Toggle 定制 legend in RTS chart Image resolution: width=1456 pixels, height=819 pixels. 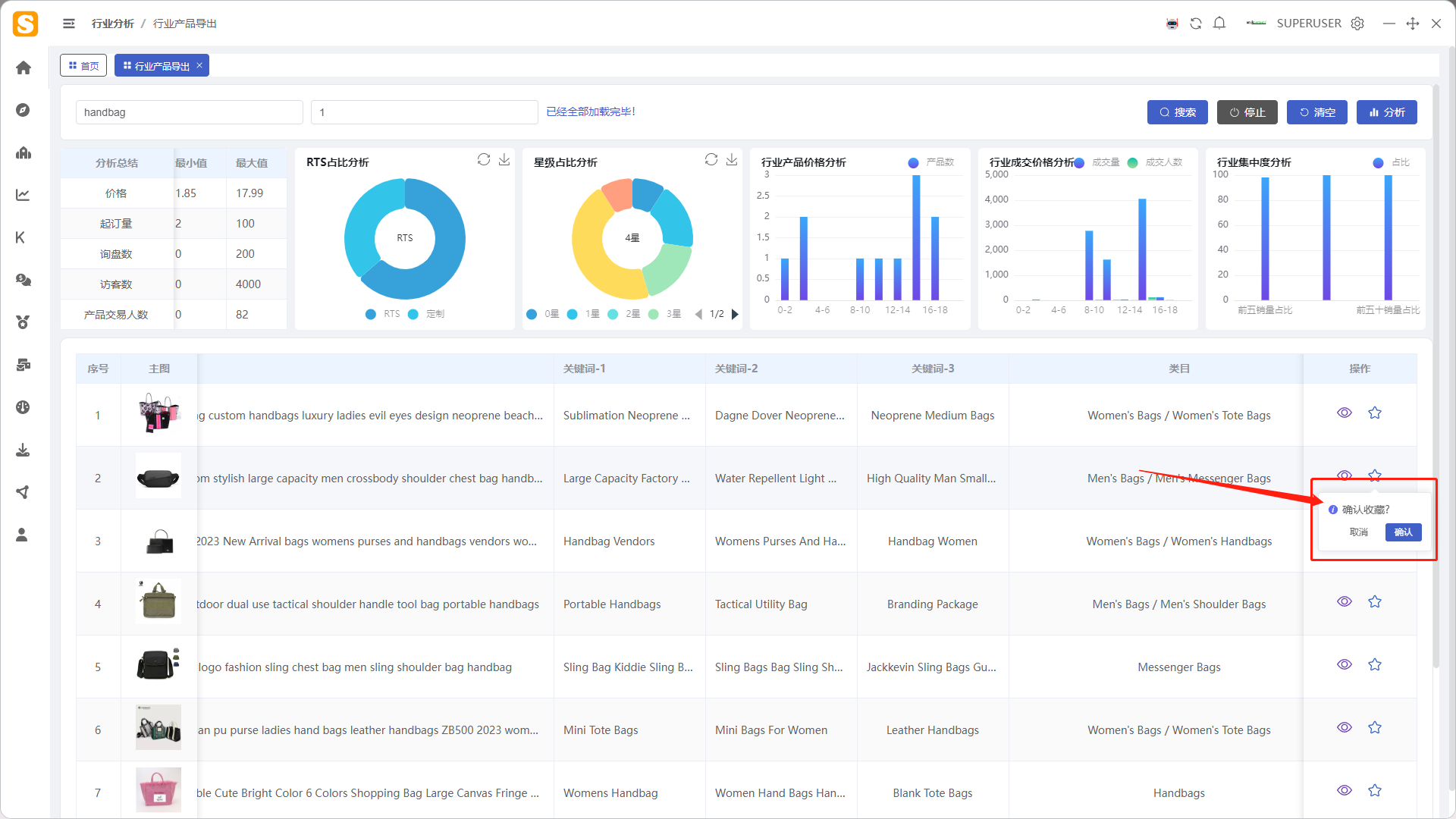click(426, 314)
